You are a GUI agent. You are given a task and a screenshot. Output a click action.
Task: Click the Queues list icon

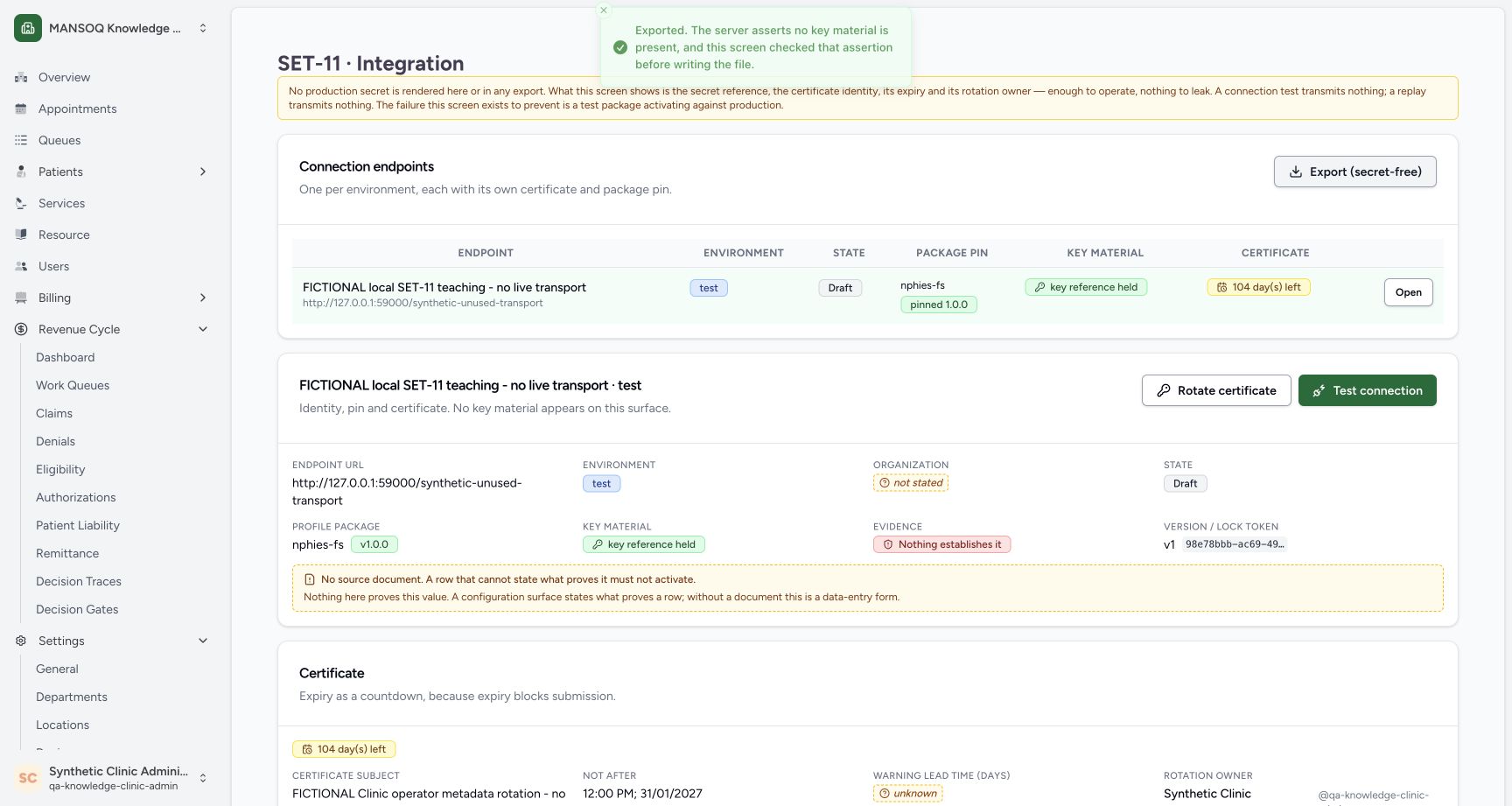21,140
